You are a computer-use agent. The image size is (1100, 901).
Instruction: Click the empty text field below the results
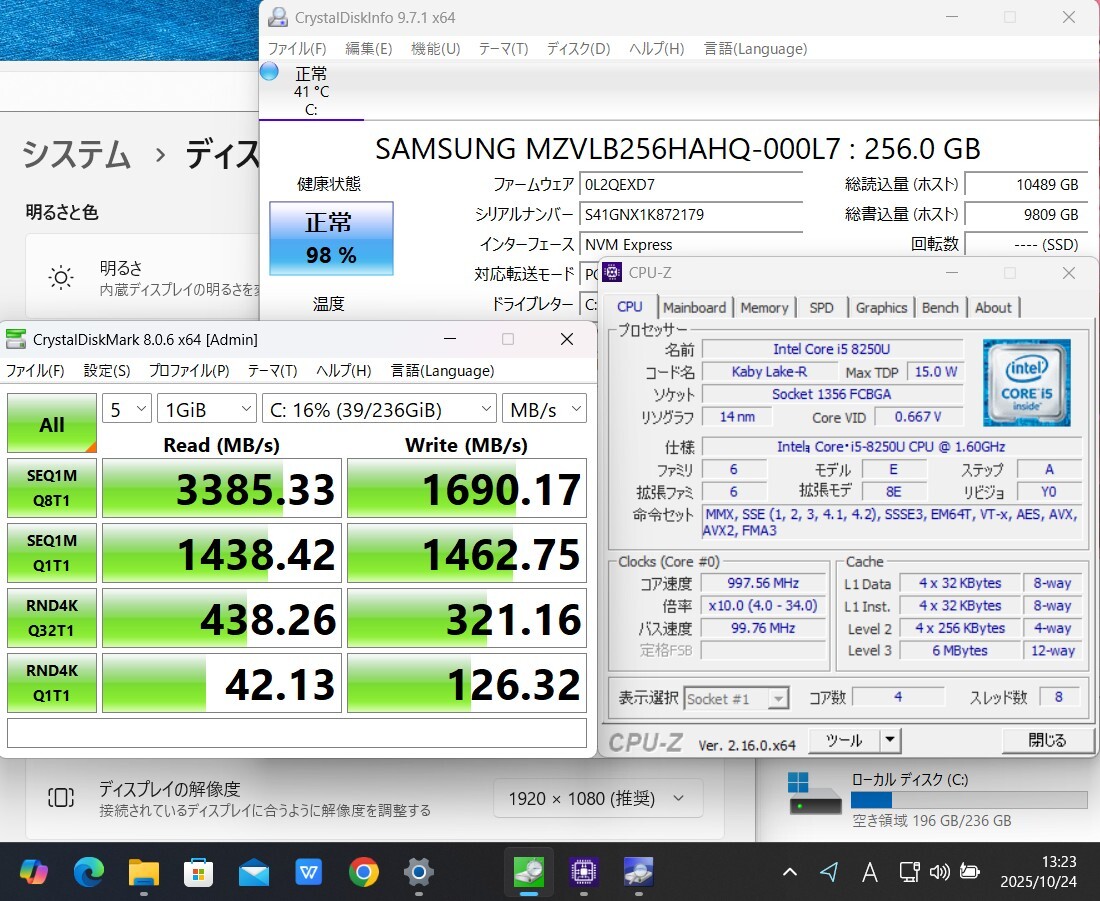[297, 733]
